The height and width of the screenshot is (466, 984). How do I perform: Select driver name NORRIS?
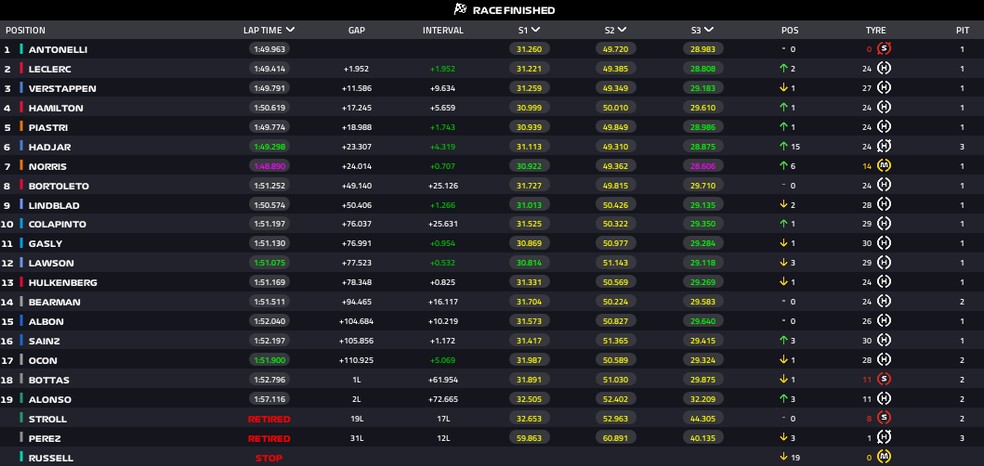47,167
